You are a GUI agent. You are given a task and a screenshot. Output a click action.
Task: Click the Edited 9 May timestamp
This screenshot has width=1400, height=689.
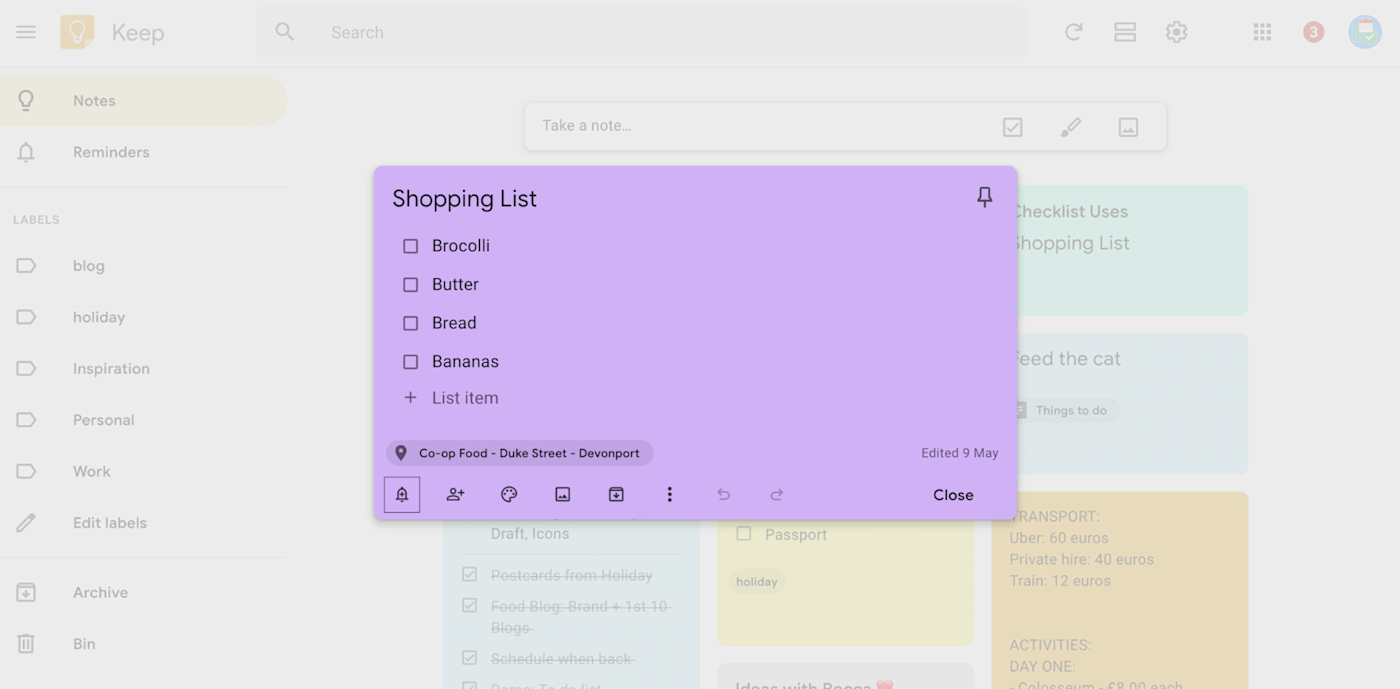[960, 453]
